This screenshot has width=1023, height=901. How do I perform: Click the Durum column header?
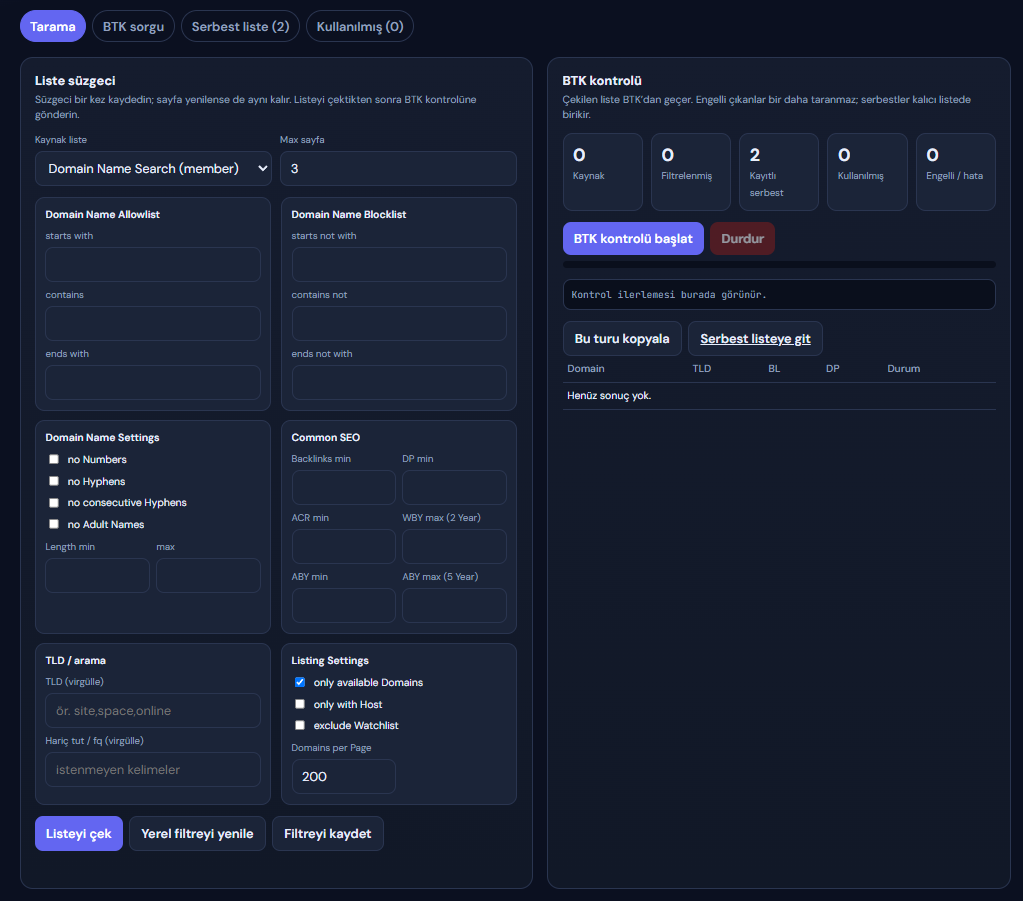pyautogui.click(x=904, y=369)
